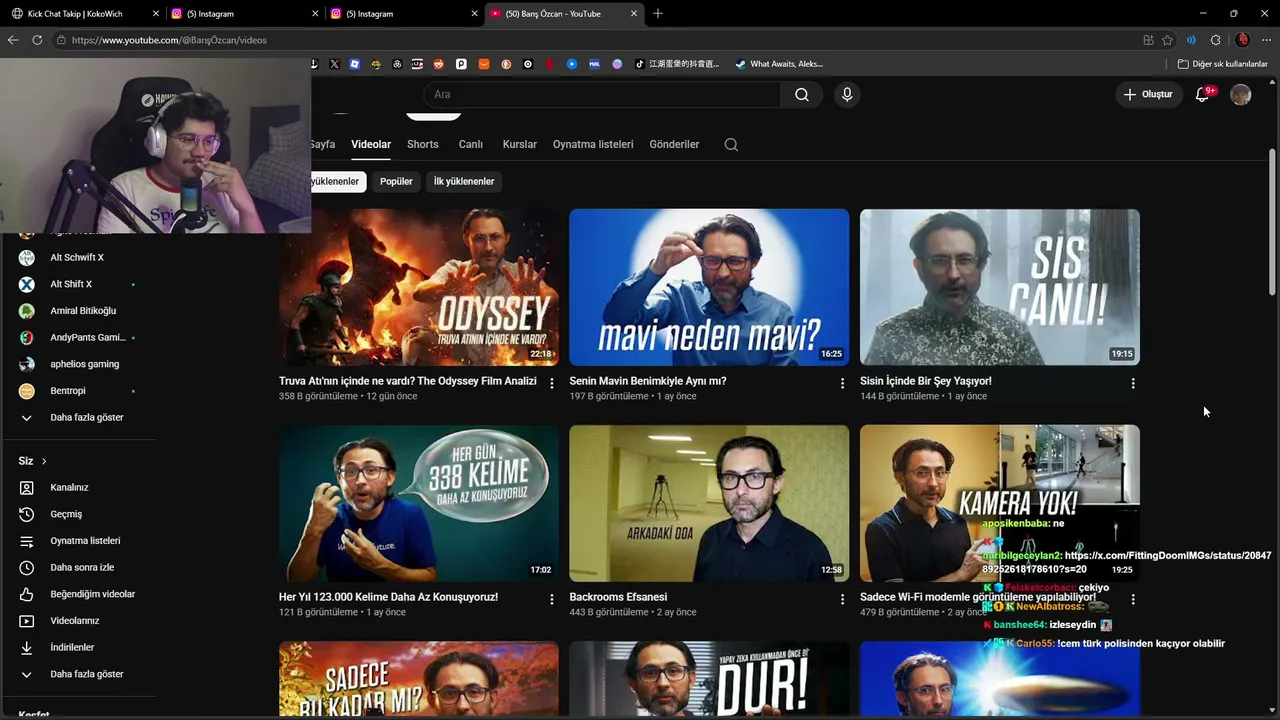Add this page to favorites with the star
This screenshot has width=1280, height=720.
pyautogui.click(x=1167, y=40)
